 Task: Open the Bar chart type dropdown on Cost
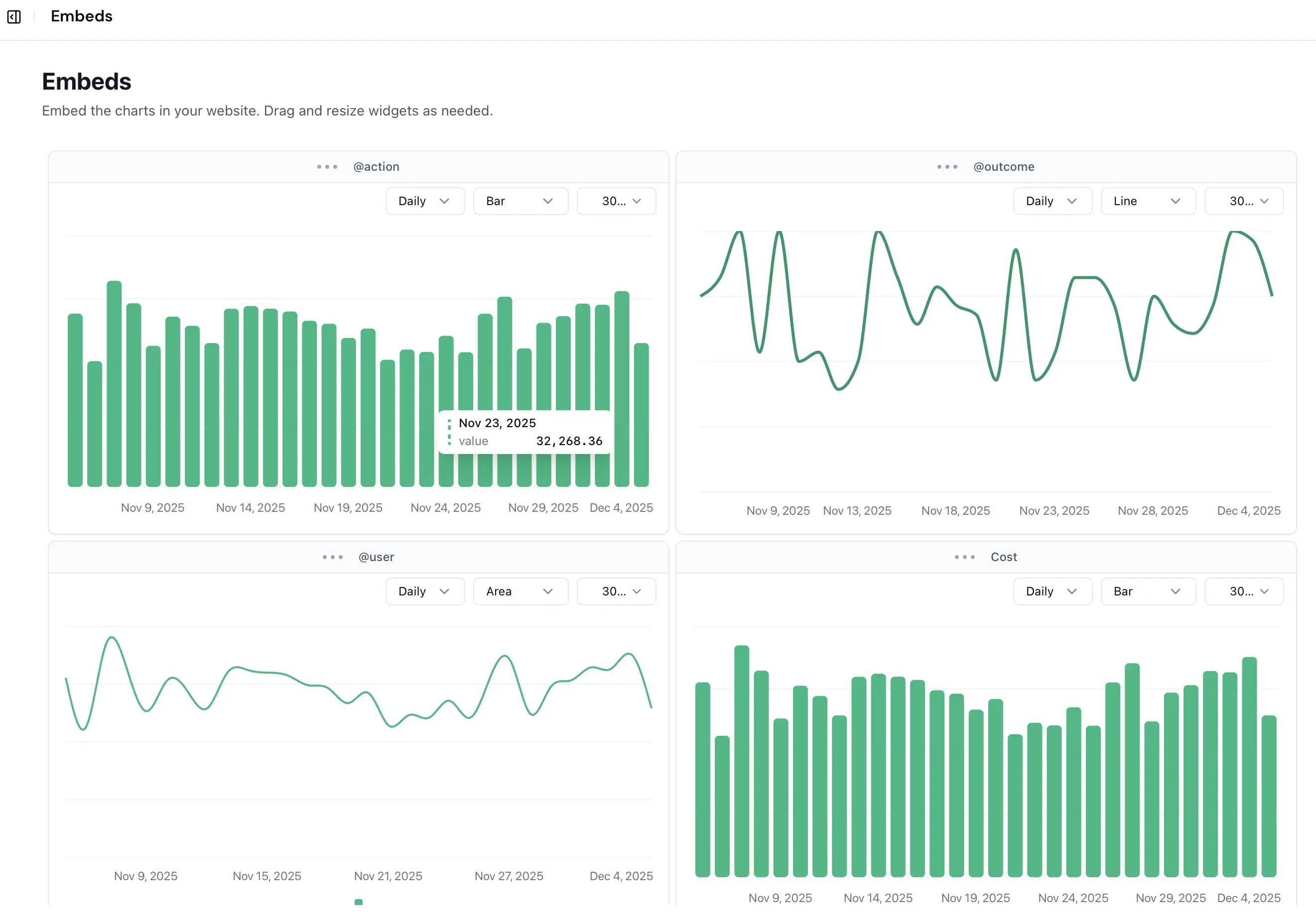click(1148, 591)
